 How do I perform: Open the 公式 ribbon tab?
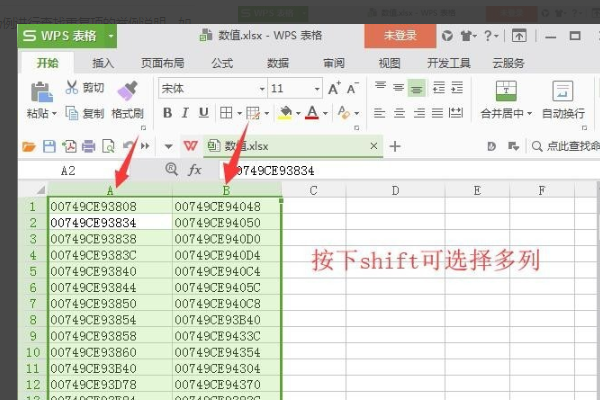(222, 63)
